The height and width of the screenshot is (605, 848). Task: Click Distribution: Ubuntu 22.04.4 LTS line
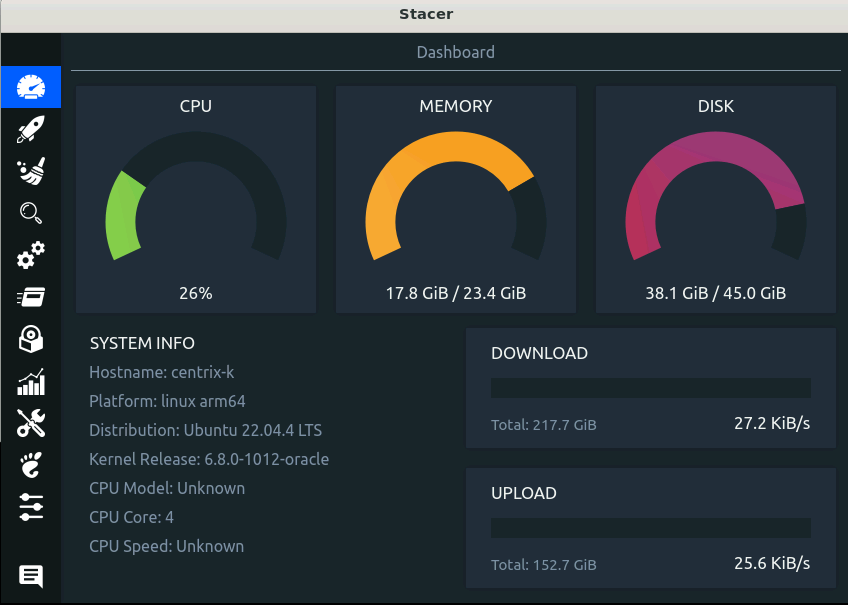point(206,430)
